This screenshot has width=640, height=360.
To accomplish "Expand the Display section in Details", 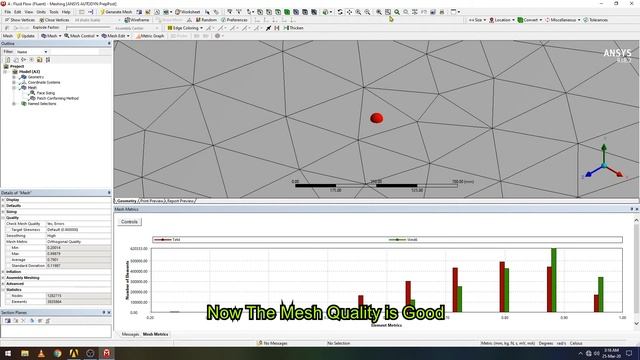I will [x=3, y=200].
